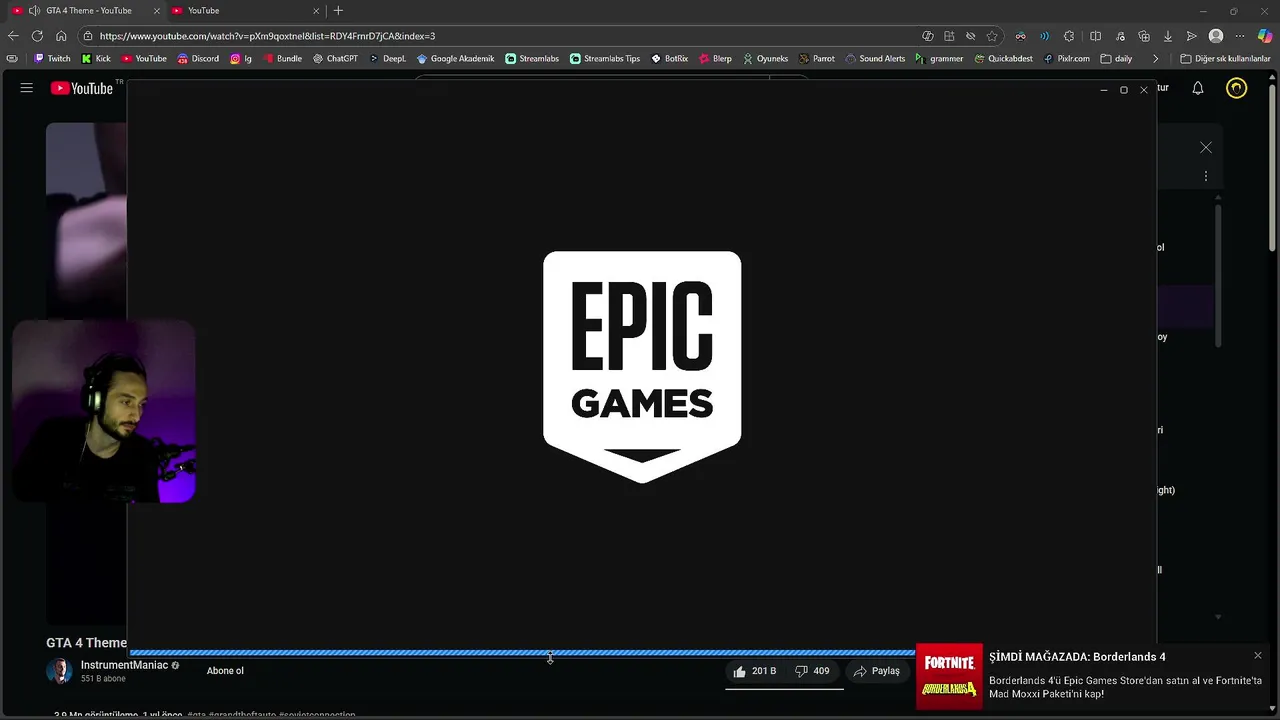
Task: Open the Ig Instagram bookmark
Action: [x=241, y=58]
